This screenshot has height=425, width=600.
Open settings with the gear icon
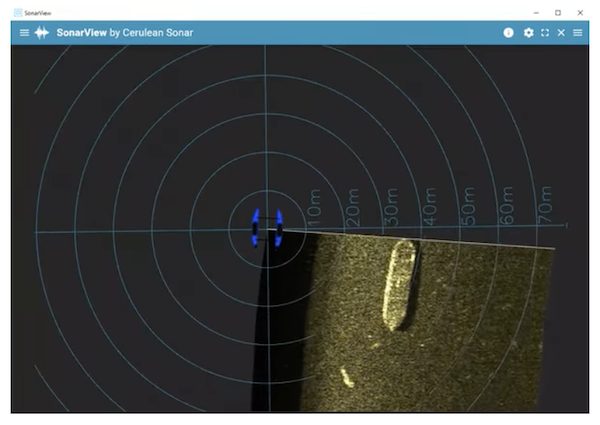coord(528,33)
